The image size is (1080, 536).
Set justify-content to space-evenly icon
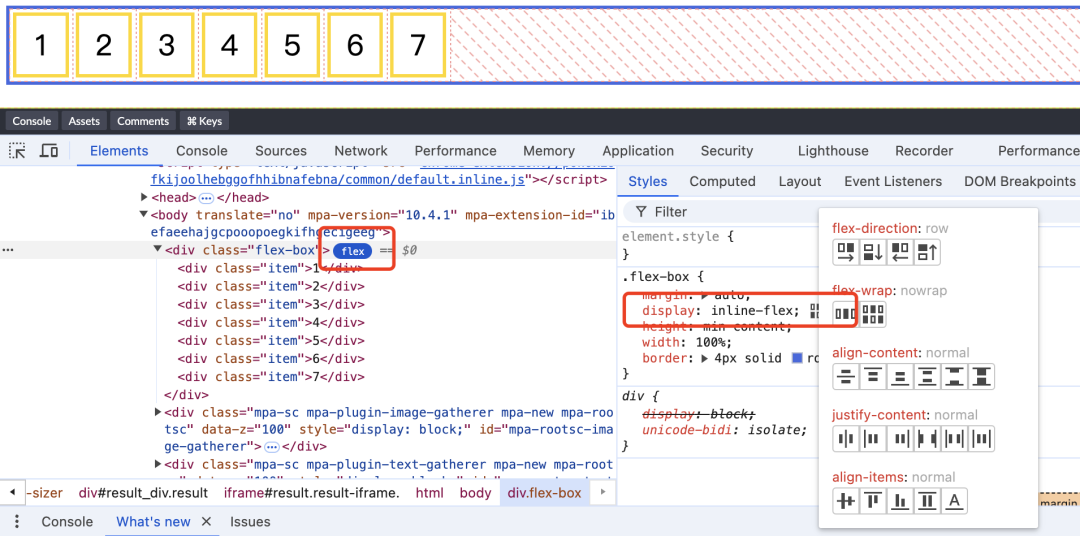click(x=982, y=439)
